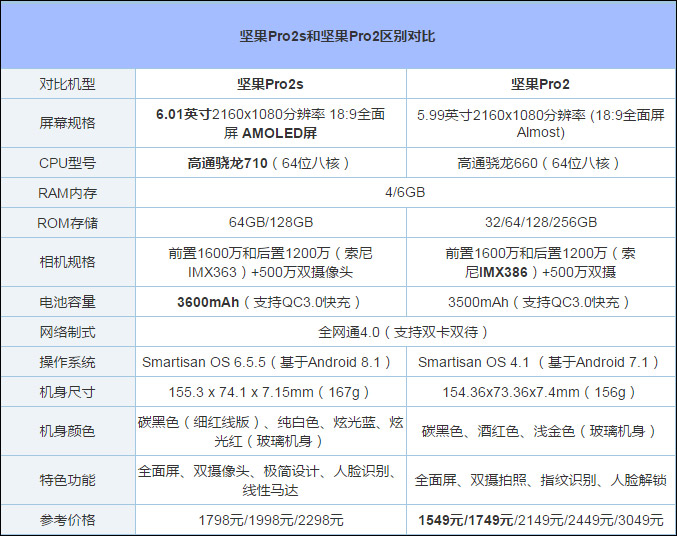
Task: Click the 32/64/128/256GB storage cell
Action: [x=541, y=222]
